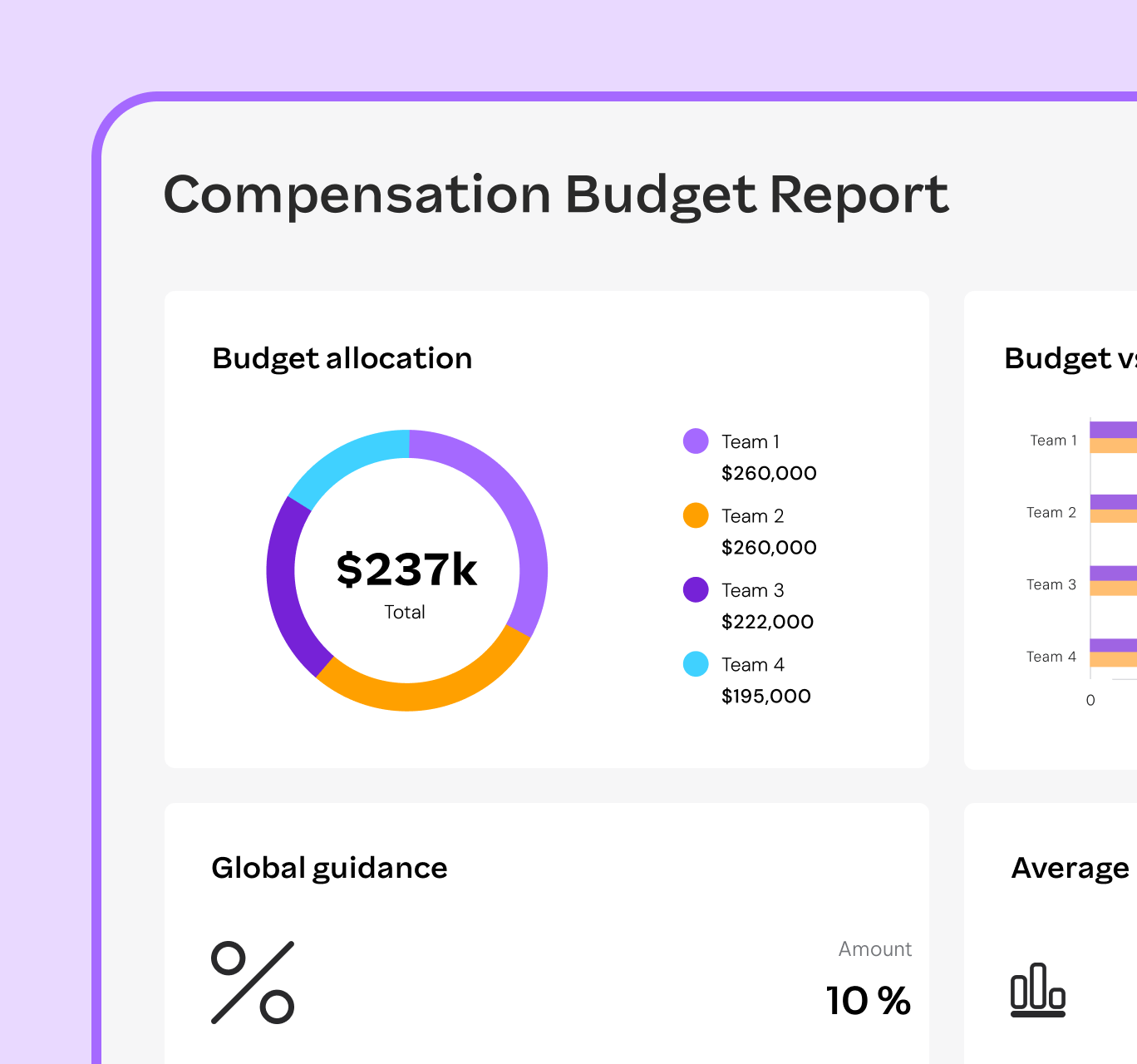The height and width of the screenshot is (1064, 1137).
Task: Click the $195,000 amount for Team 4
Action: [x=766, y=696]
